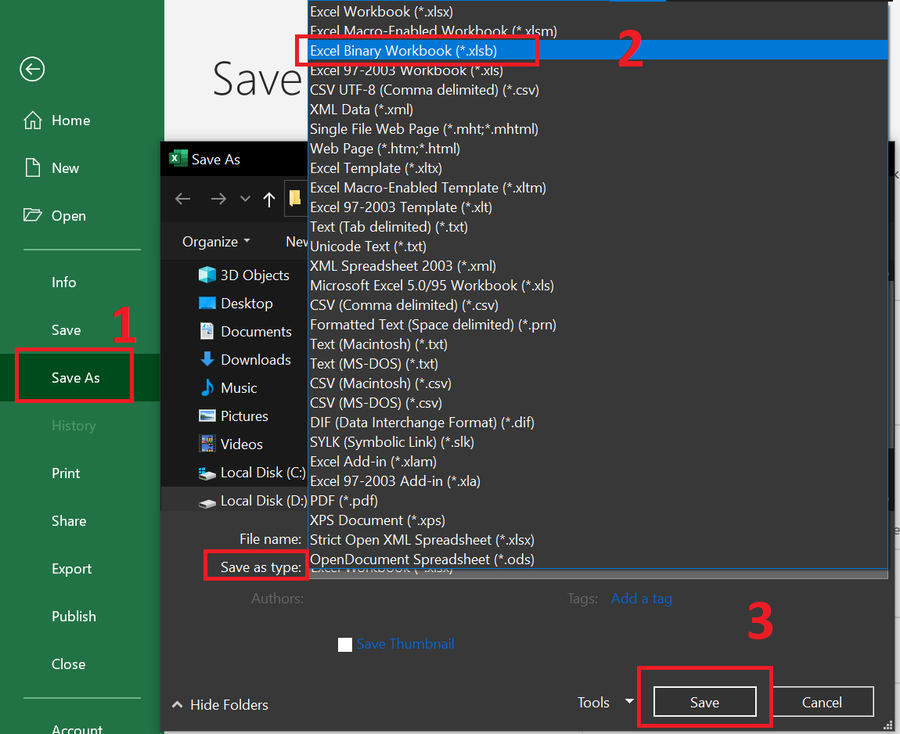Image resolution: width=900 pixels, height=734 pixels.
Task: Choose Excel Template (*.xltx) type
Action: tap(598, 168)
